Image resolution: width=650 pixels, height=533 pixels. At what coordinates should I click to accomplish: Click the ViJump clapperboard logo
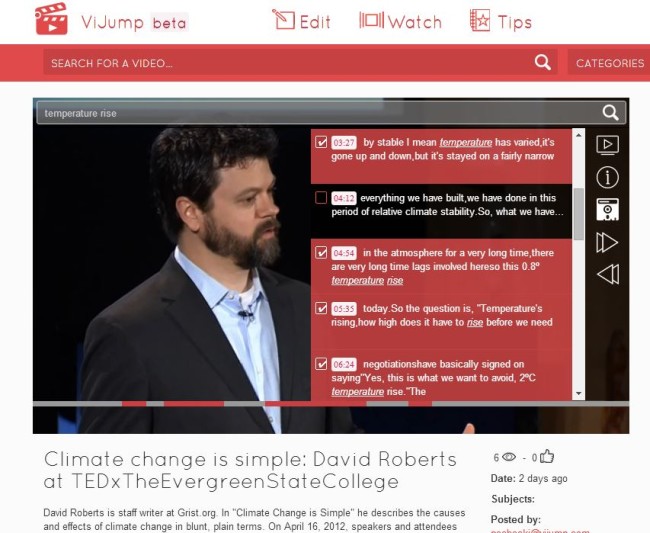[x=51, y=19]
